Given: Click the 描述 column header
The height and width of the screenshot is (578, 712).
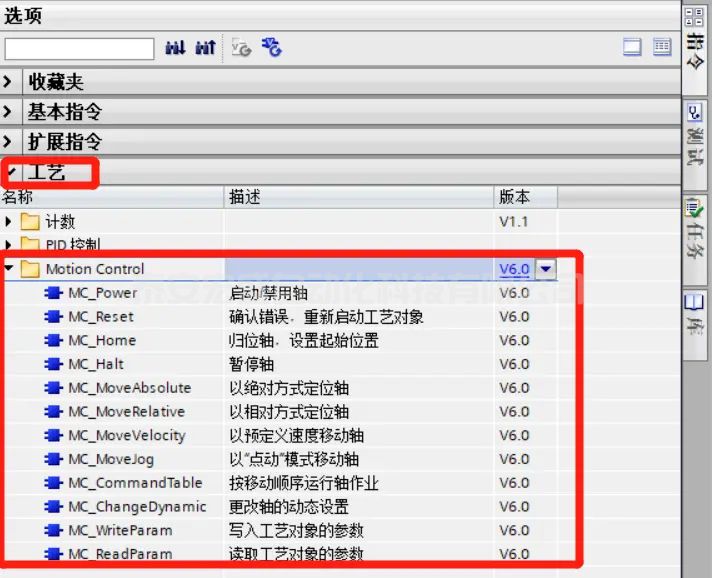Looking at the screenshot, I should point(245,198).
